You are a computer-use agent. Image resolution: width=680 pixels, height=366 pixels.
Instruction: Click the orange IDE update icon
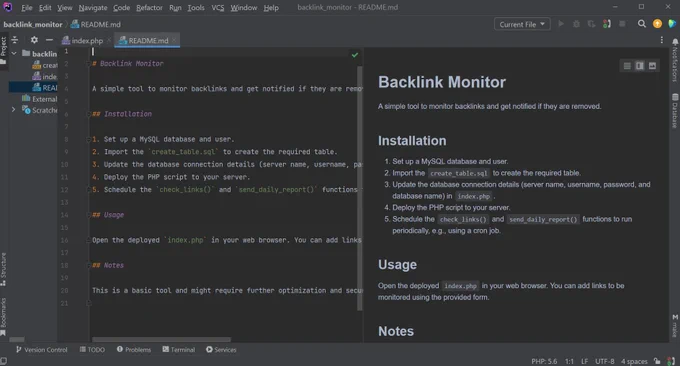657,24
